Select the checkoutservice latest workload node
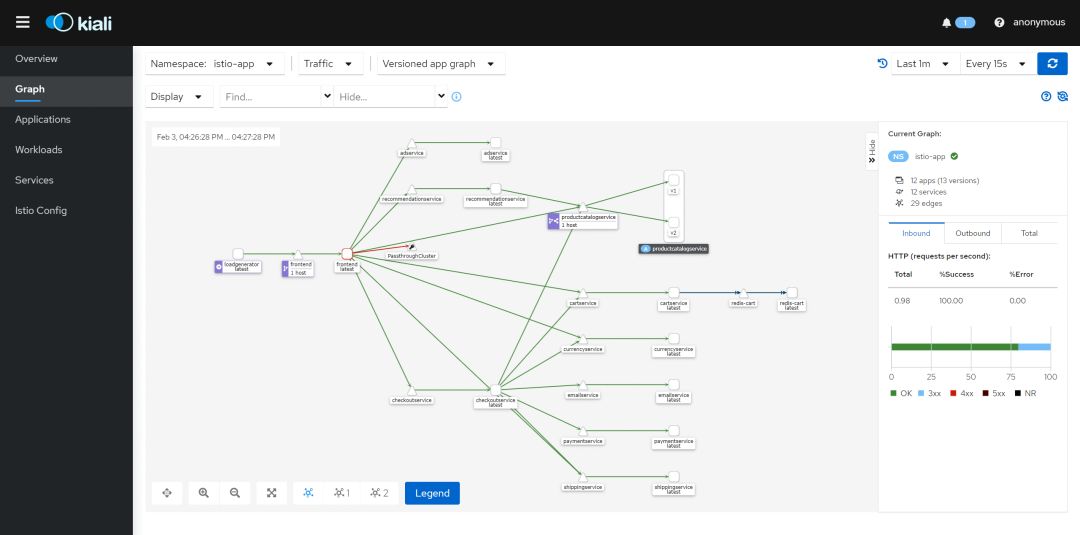This screenshot has height=535, width=1080. (495, 390)
